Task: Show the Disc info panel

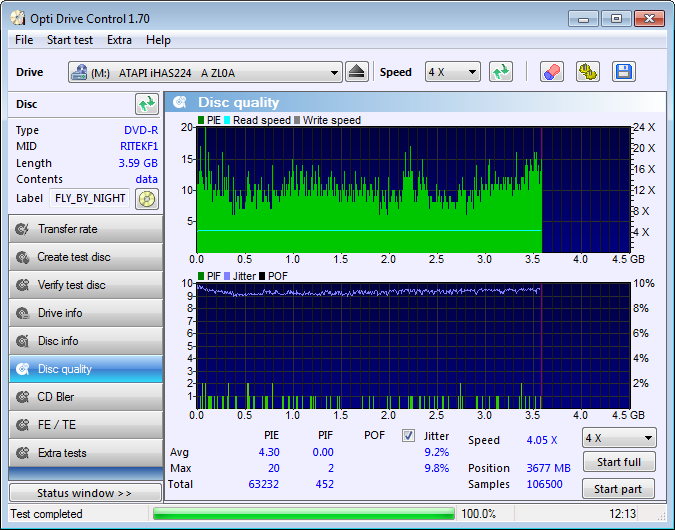Action: click(x=86, y=341)
